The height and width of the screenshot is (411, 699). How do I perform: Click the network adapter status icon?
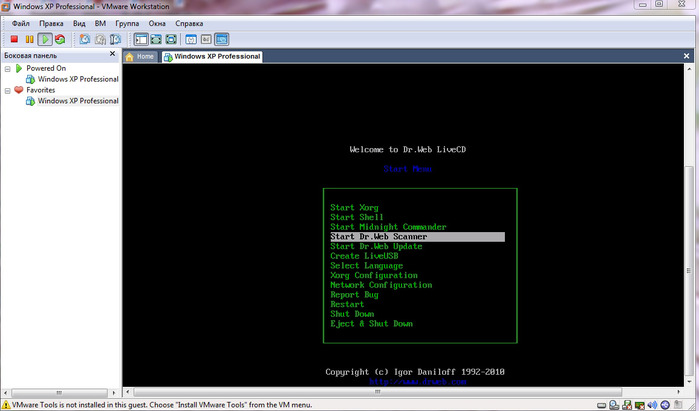tap(640, 405)
